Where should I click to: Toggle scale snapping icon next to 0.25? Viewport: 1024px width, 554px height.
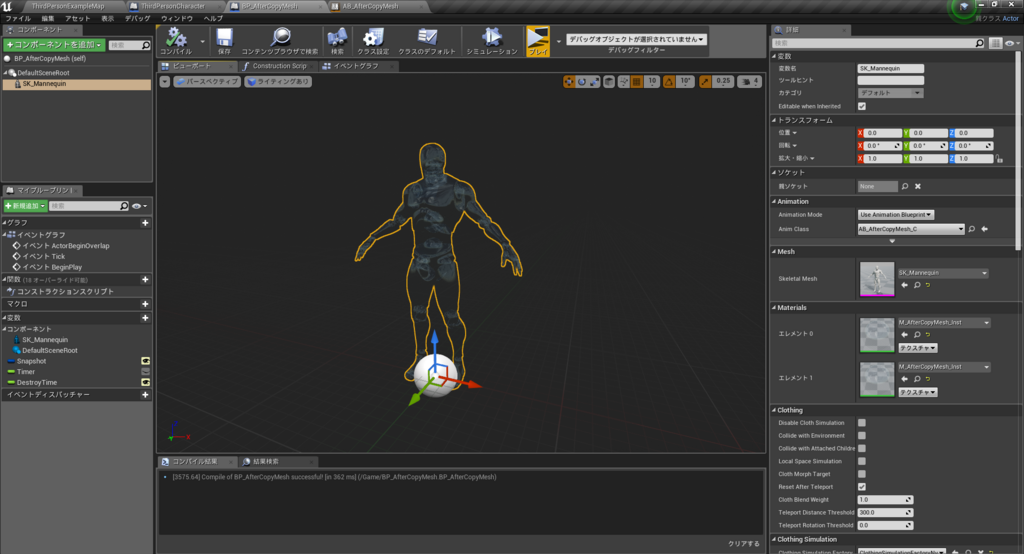click(x=705, y=82)
